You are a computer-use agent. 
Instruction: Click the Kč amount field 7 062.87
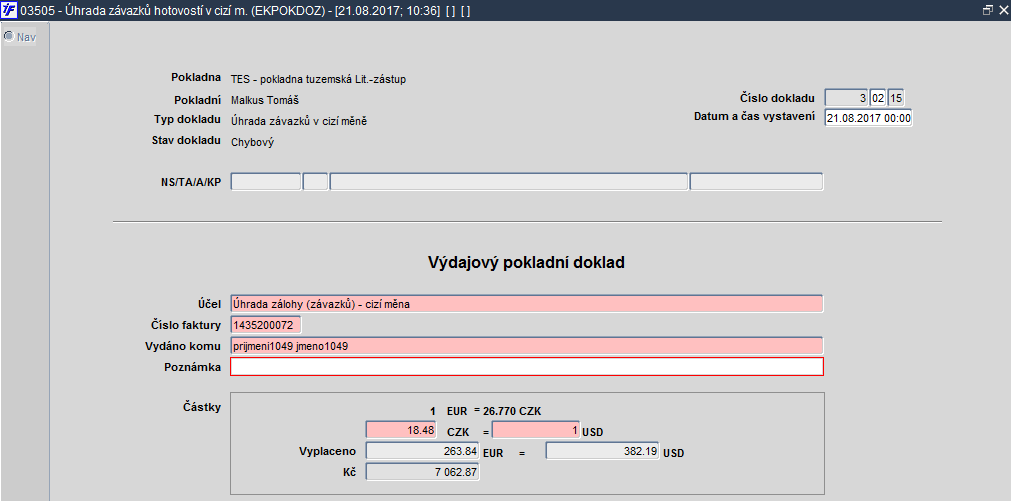click(423, 472)
